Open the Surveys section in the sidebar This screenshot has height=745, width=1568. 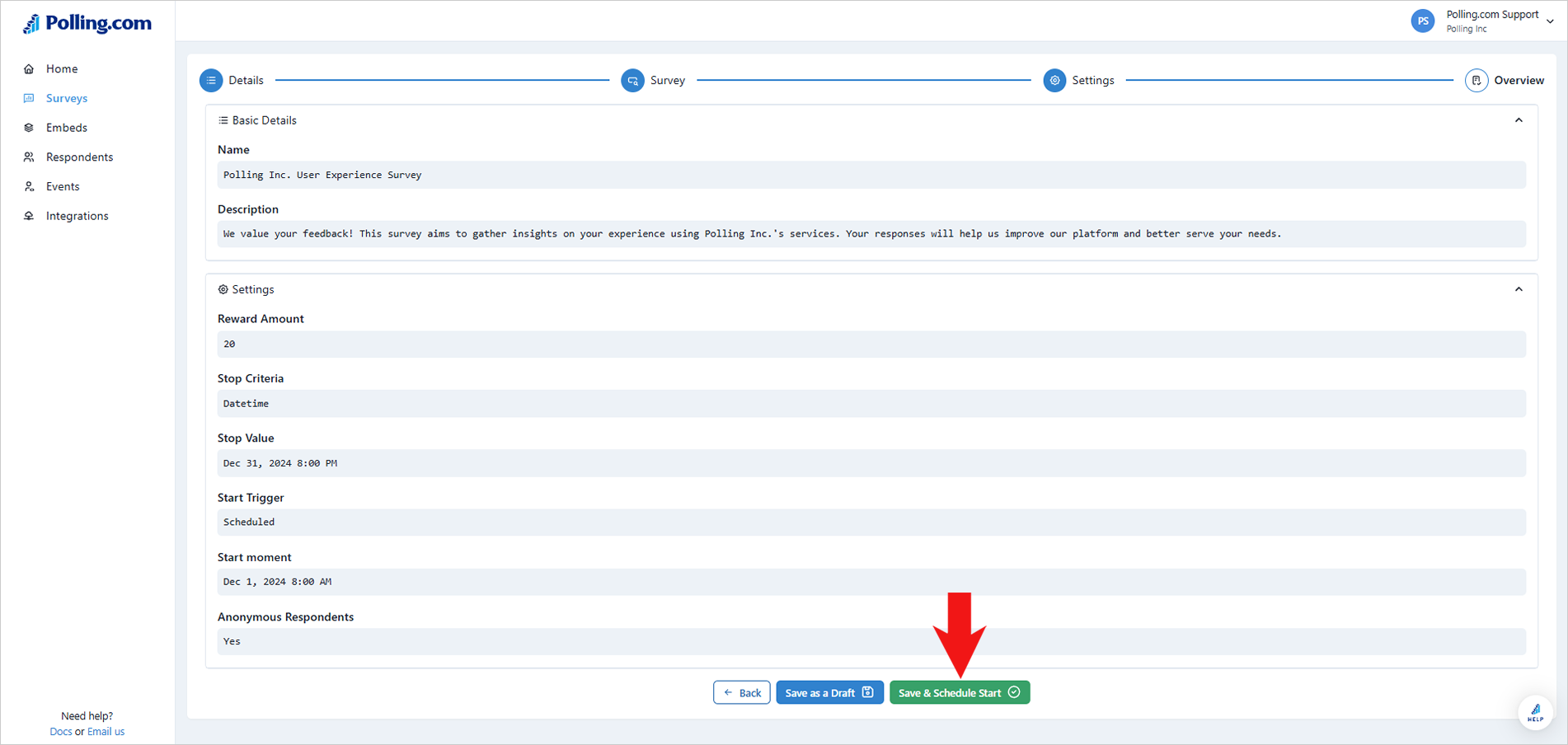[x=67, y=98]
